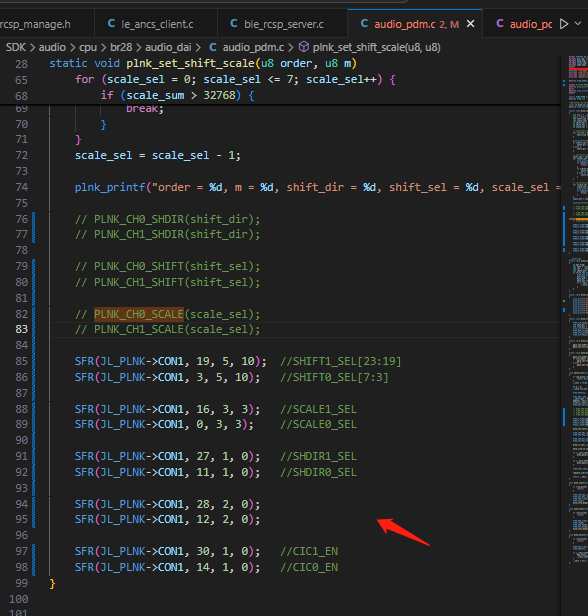Click C file icon in breadcrumb path

pos(213,47)
